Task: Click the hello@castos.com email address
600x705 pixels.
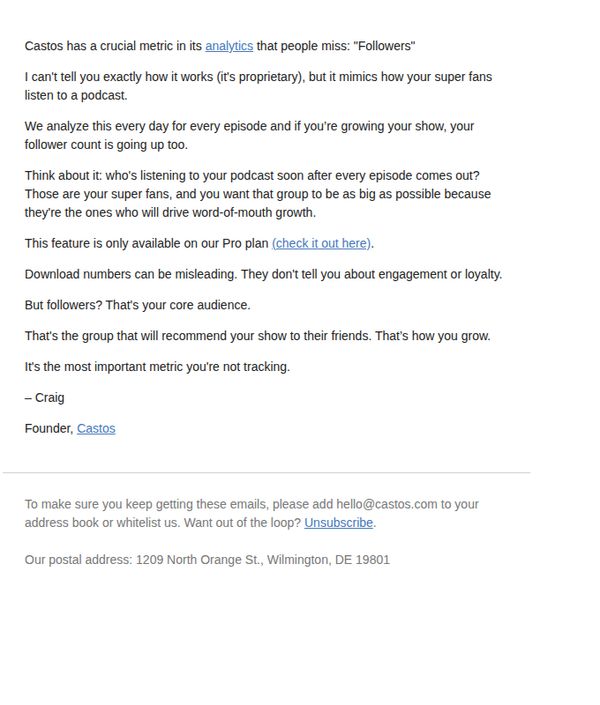Action: click(386, 504)
